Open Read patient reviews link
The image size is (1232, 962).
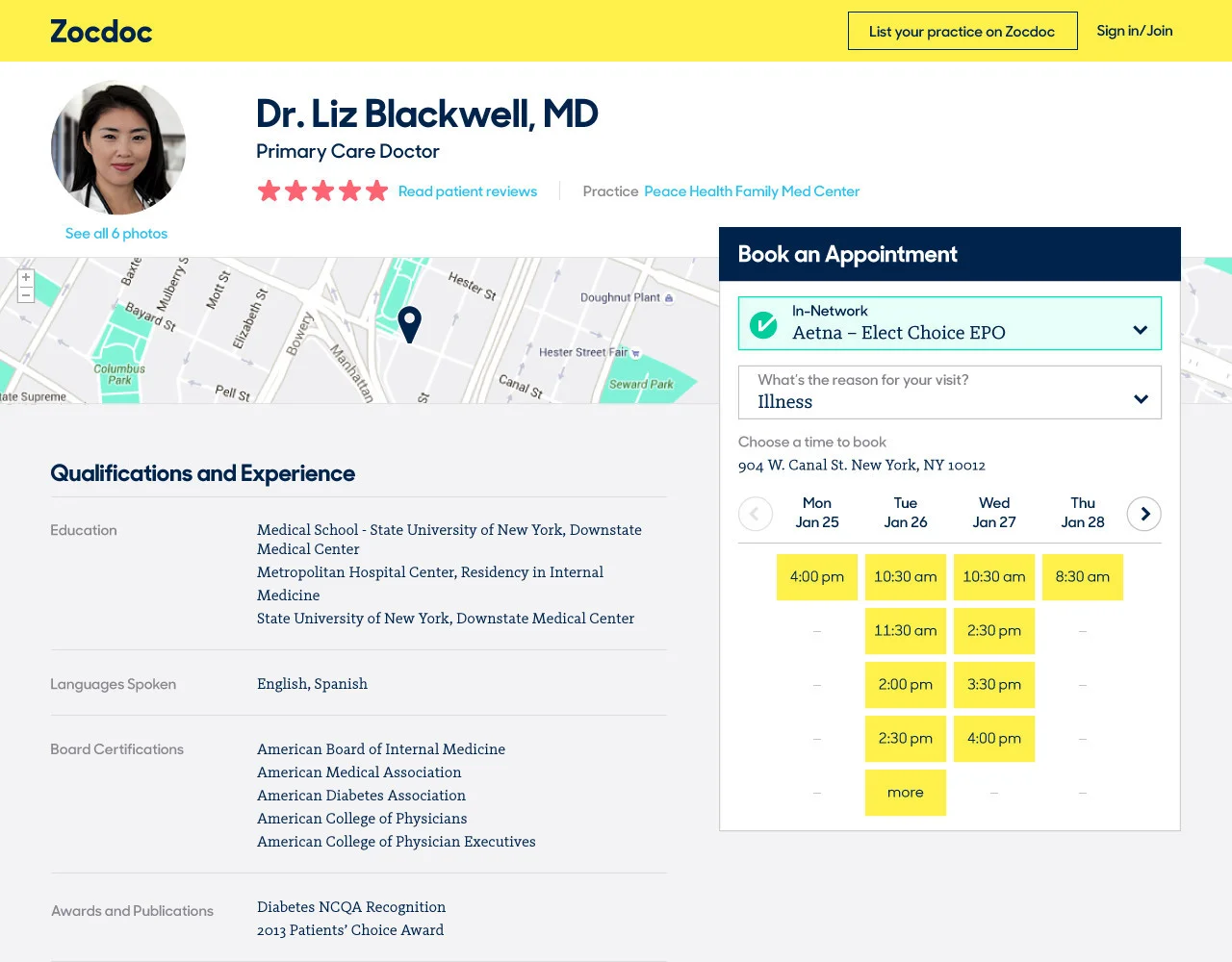[468, 191]
